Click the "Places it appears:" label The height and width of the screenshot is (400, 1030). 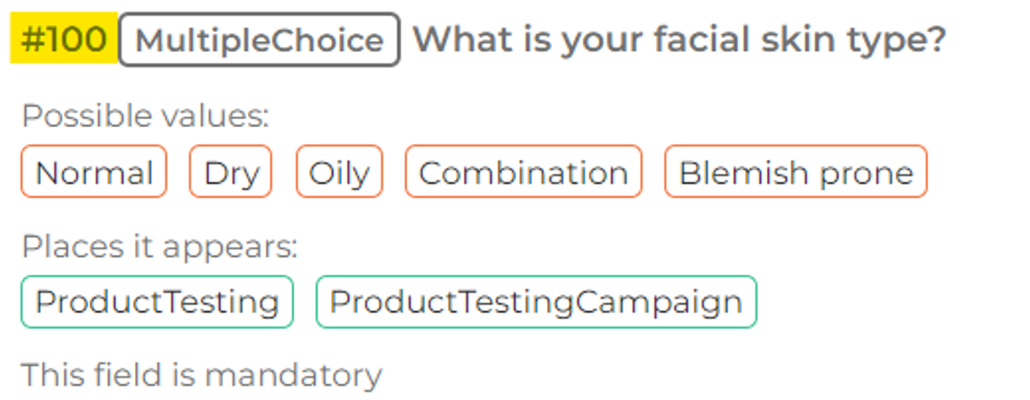(x=159, y=247)
